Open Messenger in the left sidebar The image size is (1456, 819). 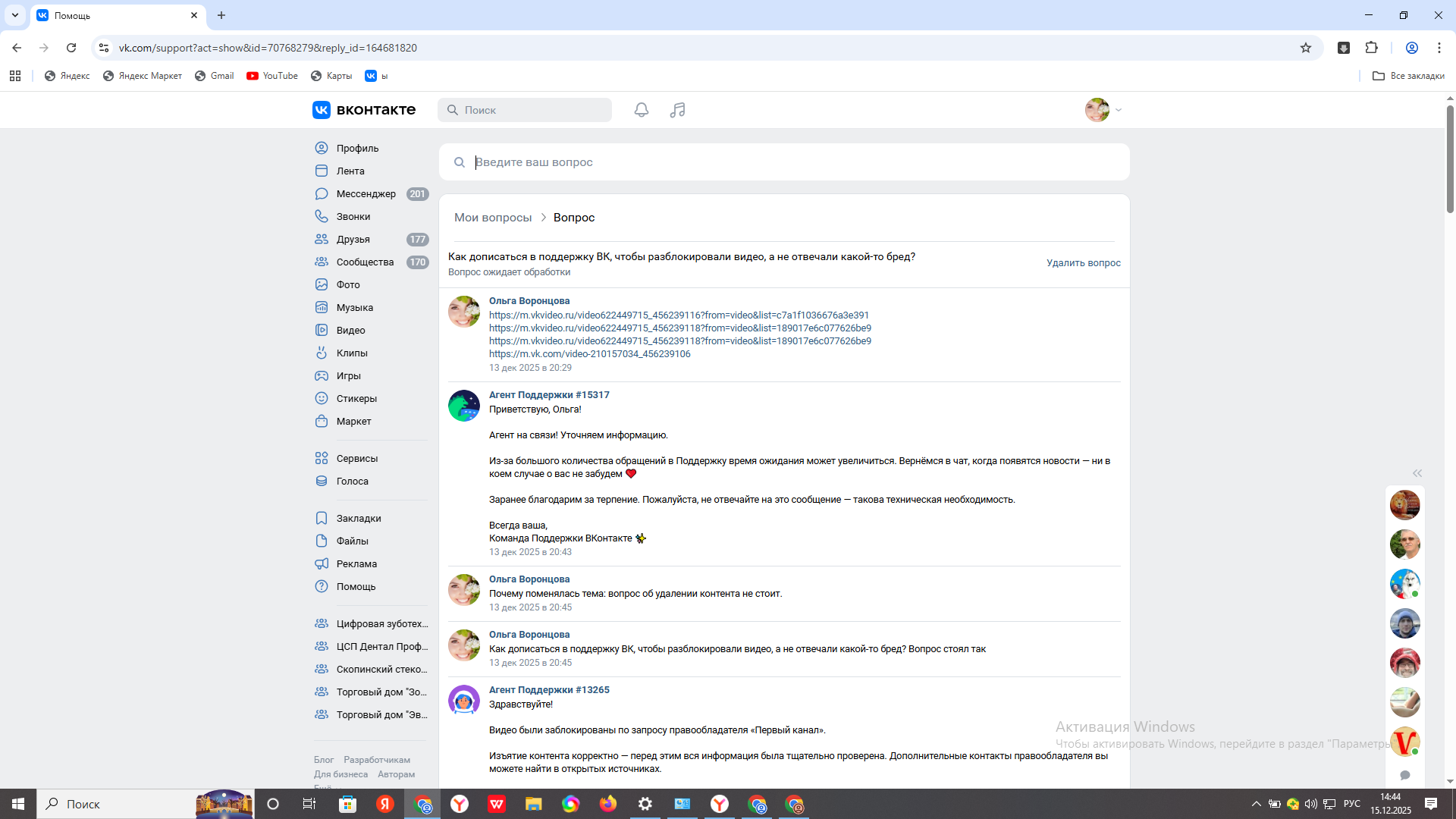(x=366, y=194)
